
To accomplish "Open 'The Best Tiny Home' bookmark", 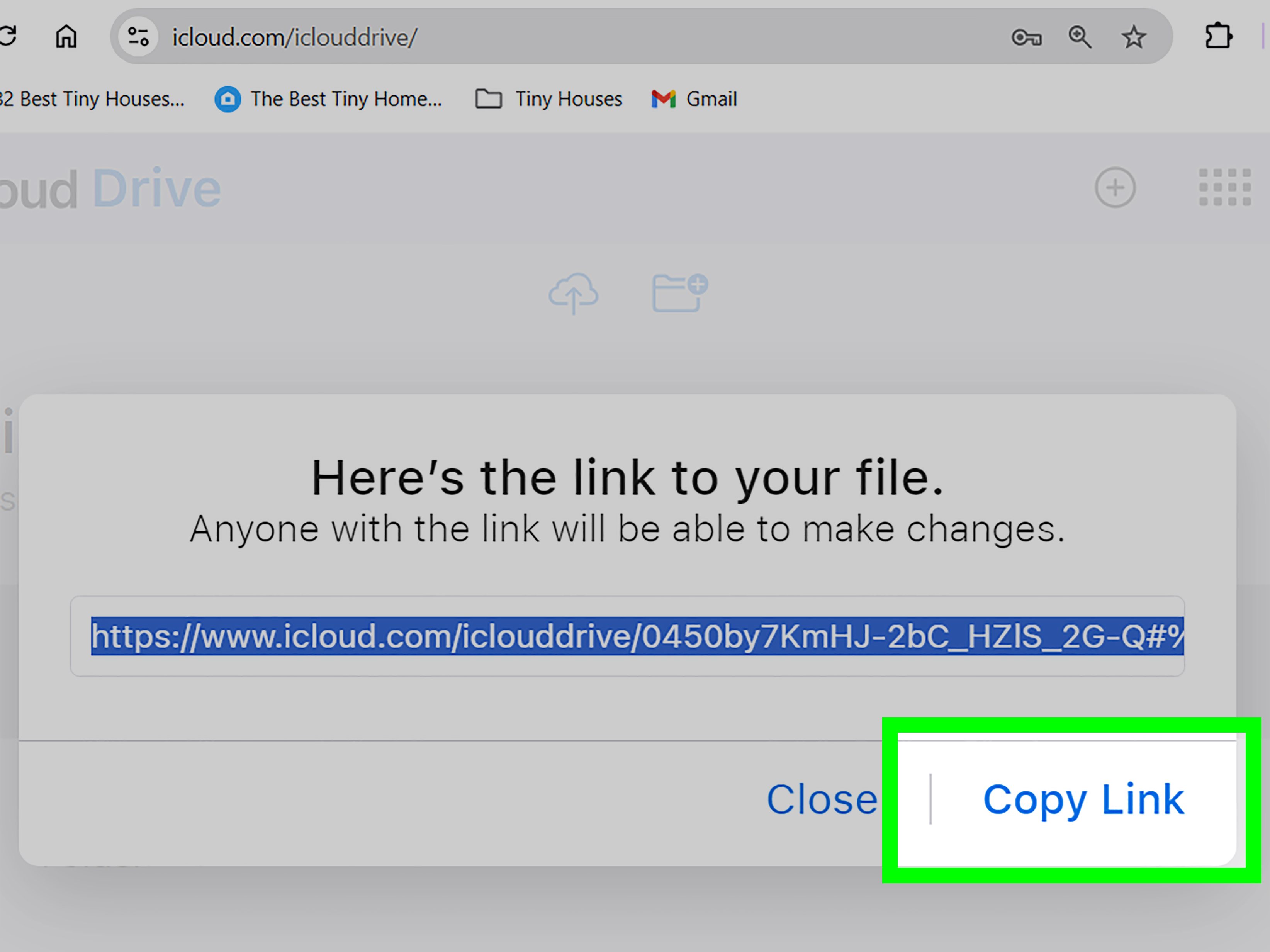I will (x=327, y=99).
